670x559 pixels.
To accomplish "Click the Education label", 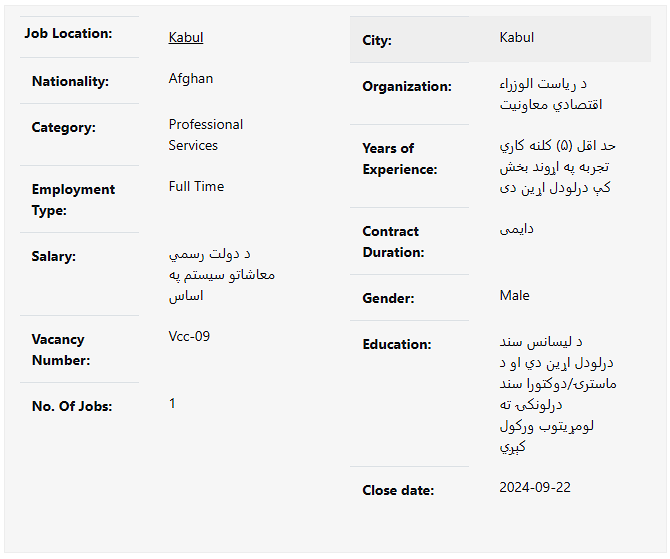I will pos(397,345).
